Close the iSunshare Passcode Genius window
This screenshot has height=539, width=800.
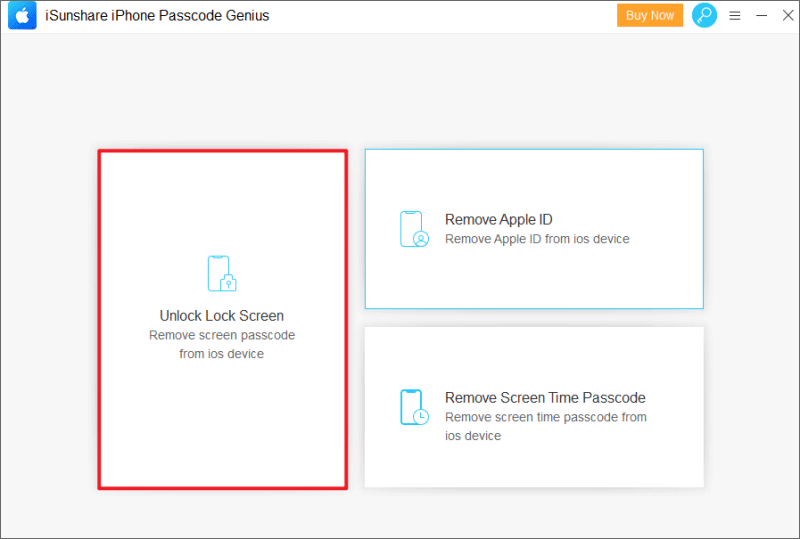click(788, 16)
